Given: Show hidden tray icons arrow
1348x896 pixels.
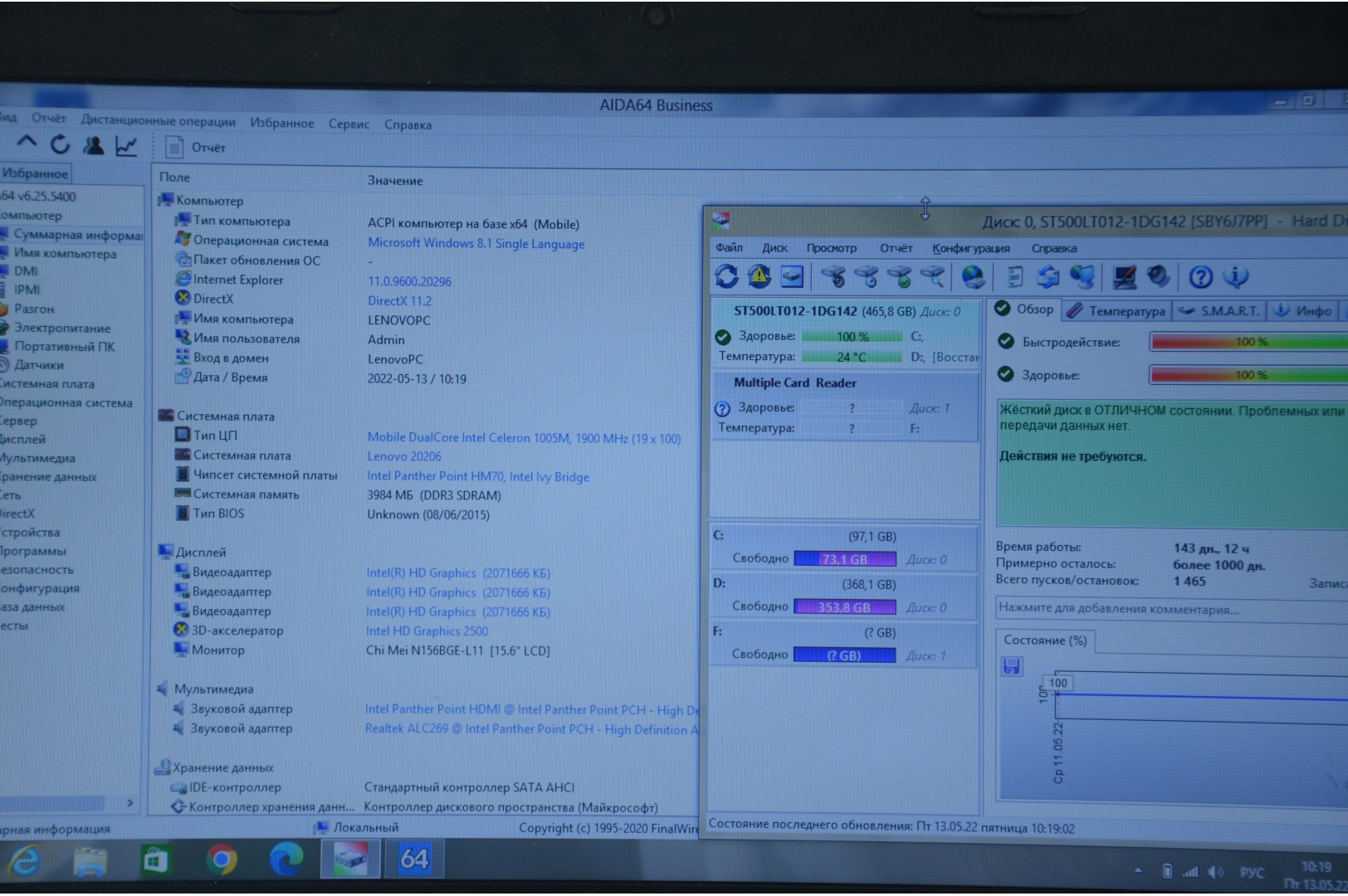Looking at the screenshot, I should pyautogui.click(x=1138, y=870).
